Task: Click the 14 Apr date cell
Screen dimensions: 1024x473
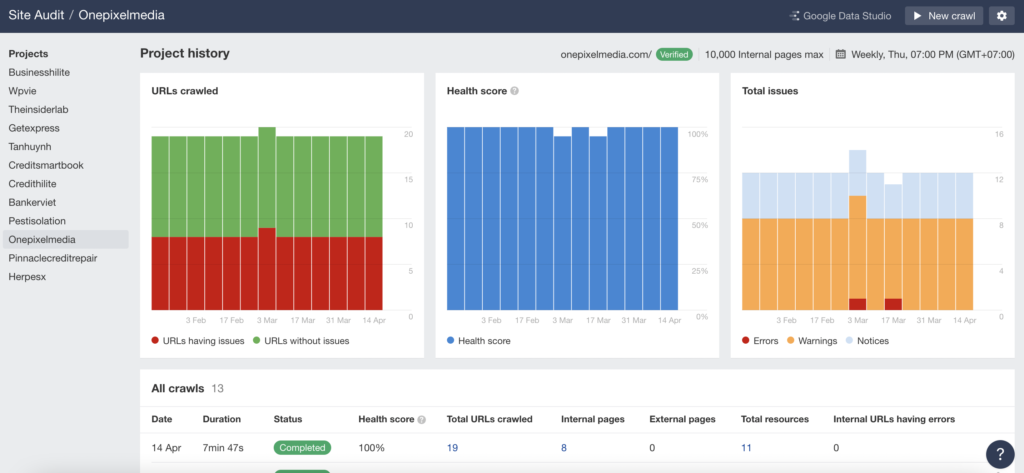Action: pos(166,448)
